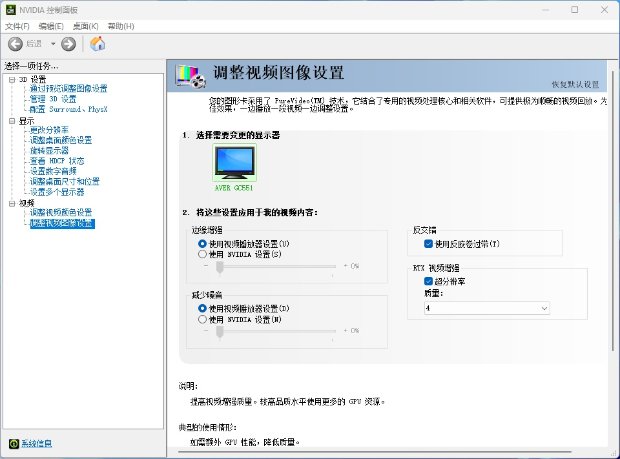This screenshot has width=620, height=459.
Task: Open 管理 3D 设置 tree item
Action: pyautogui.click(x=53, y=99)
